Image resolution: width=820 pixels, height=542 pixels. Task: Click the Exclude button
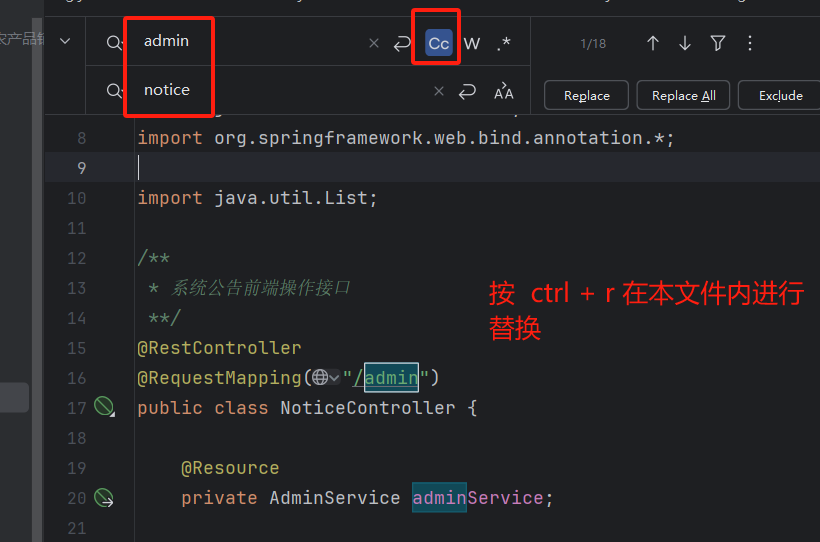pyautogui.click(x=780, y=95)
